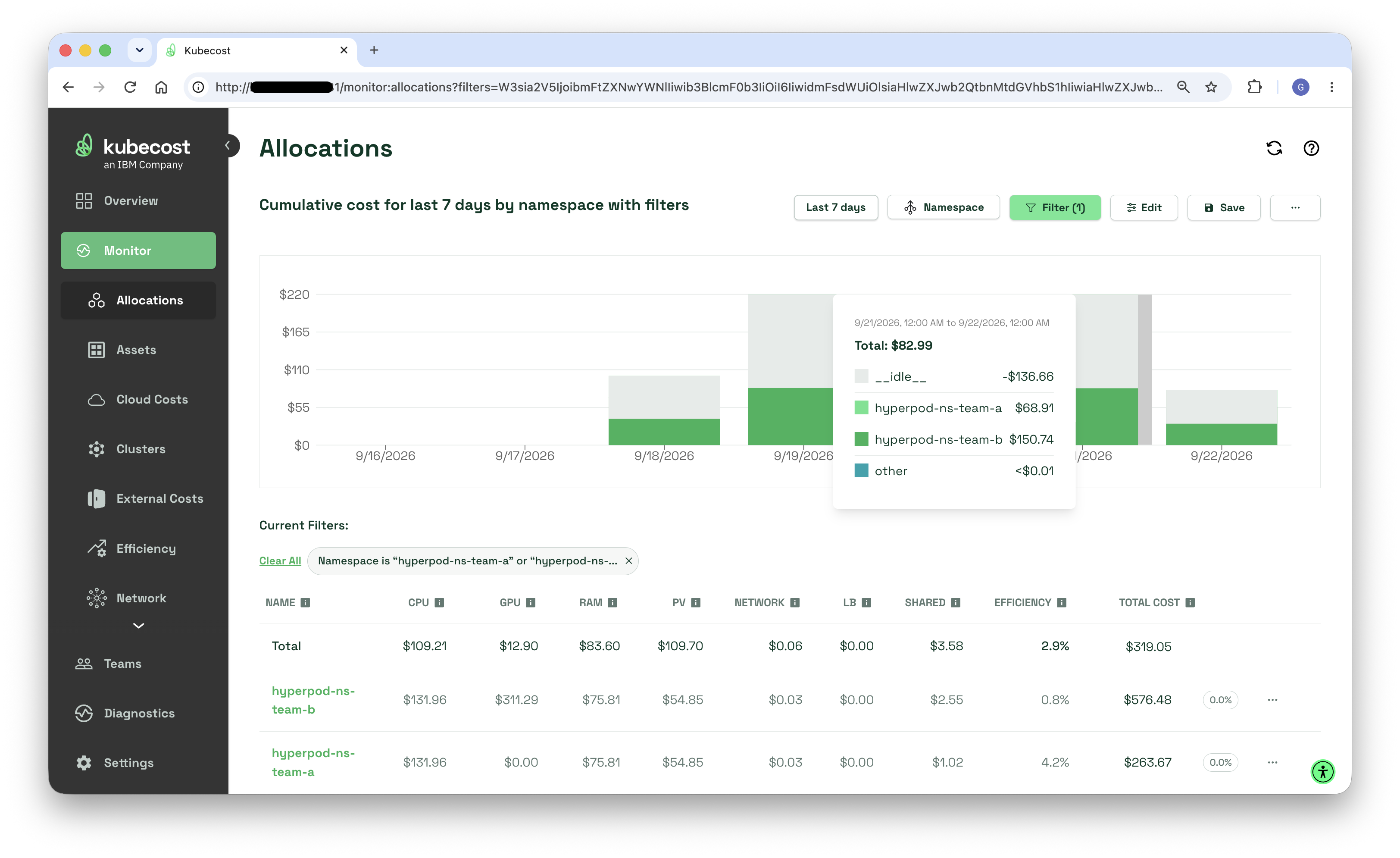
Task: Open Cloud Costs in the sidebar
Action: click(138, 399)
